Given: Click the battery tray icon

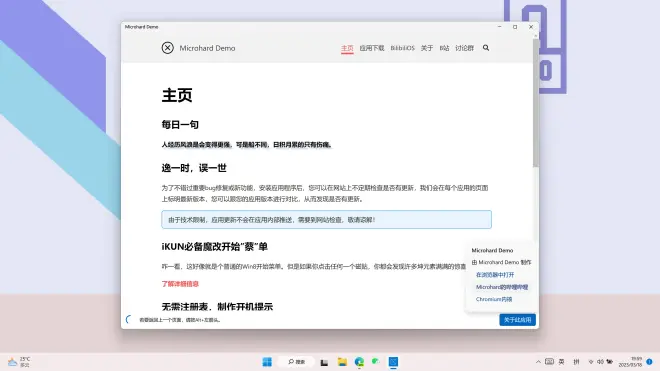Looking at the screenshot, I should pyautogui.click(x=609, y=362).
